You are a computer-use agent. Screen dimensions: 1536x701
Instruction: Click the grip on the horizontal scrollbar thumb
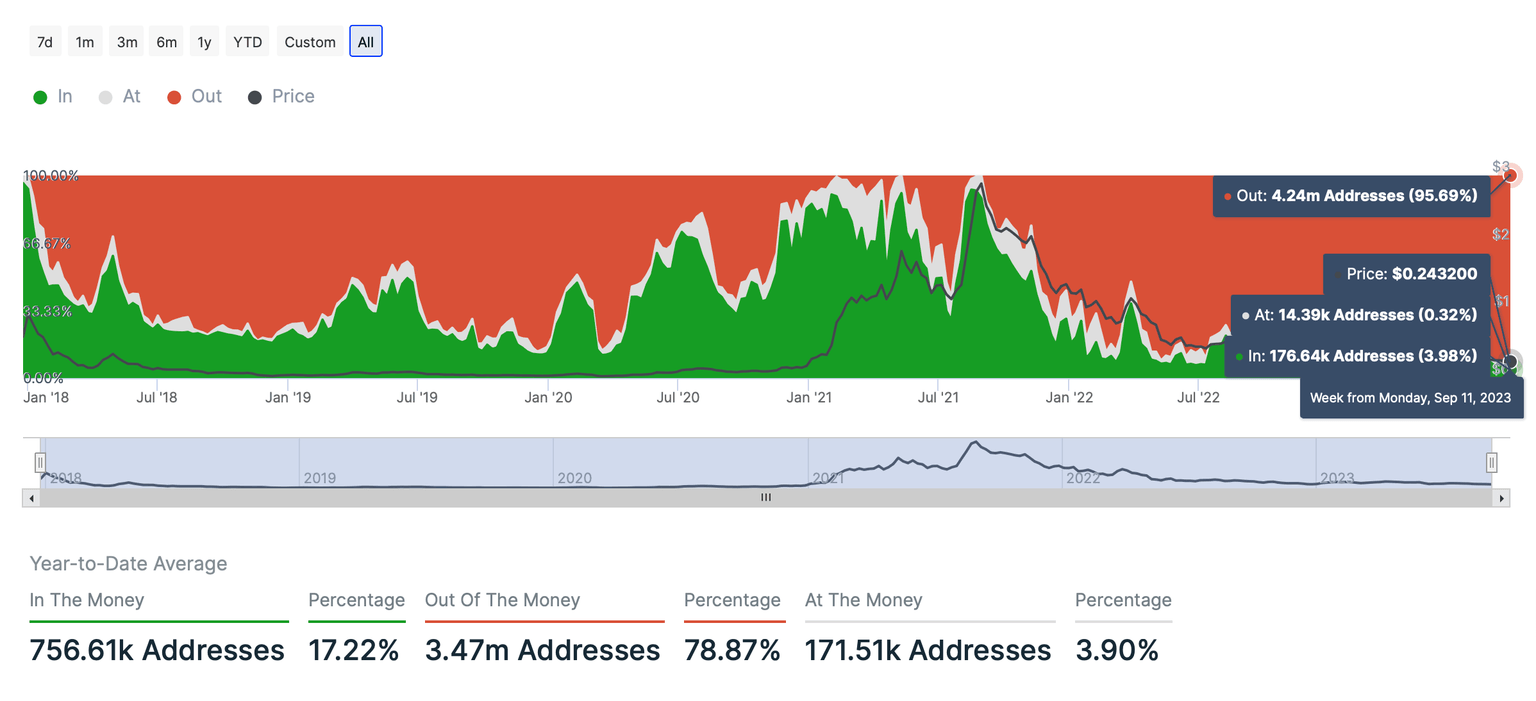[765, 497]
